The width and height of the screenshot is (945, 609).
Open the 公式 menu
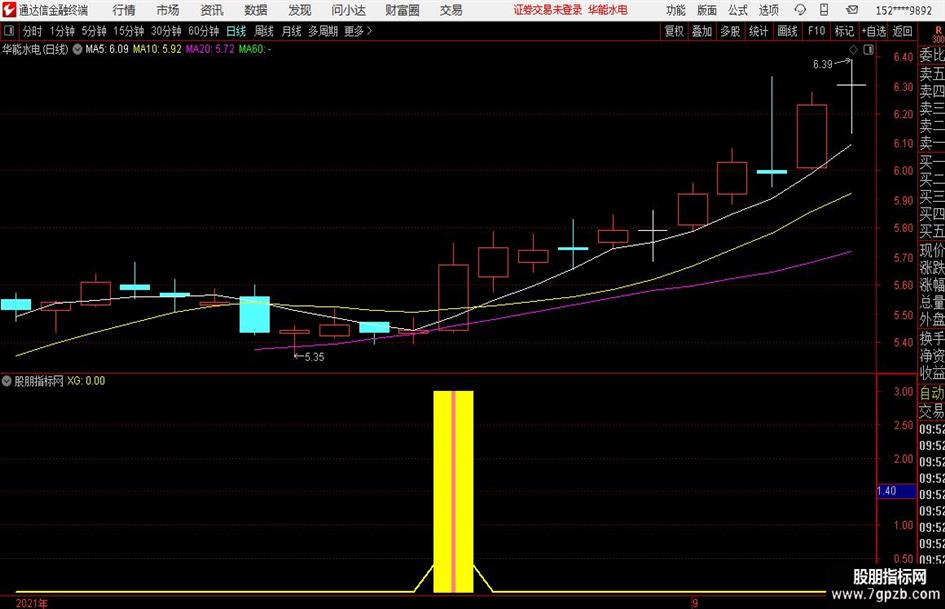738,10
